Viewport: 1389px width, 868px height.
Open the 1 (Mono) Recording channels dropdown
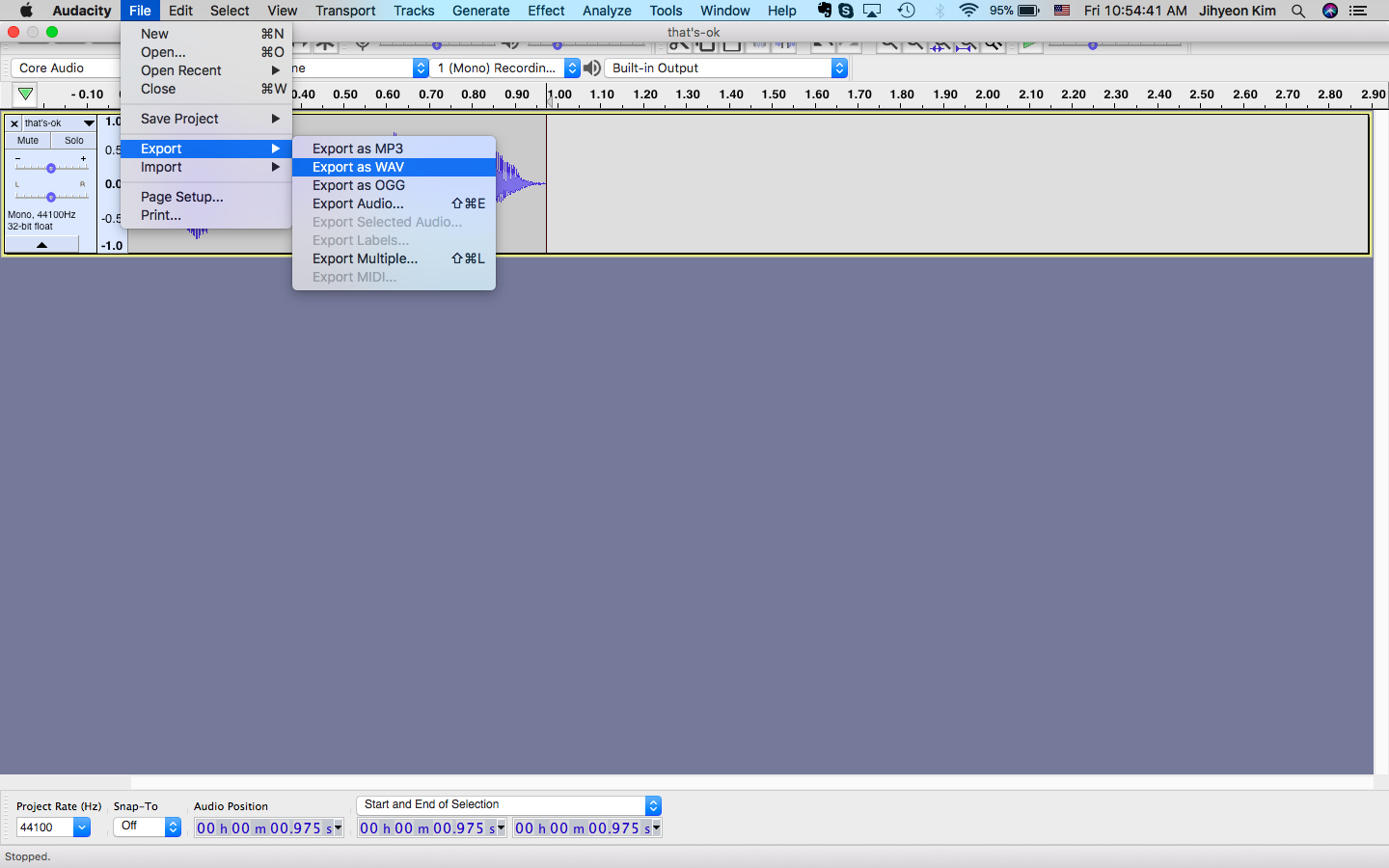point(504,68)
